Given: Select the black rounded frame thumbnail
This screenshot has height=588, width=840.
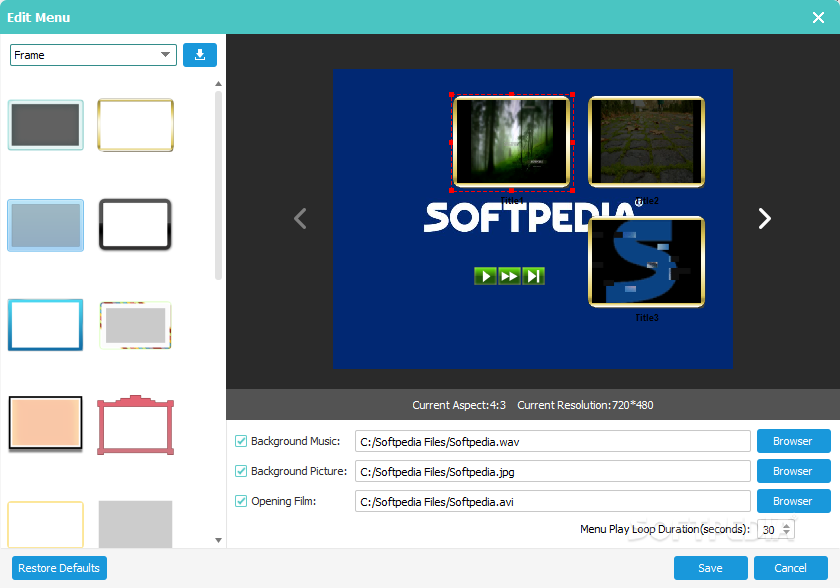Looking at the screenshot, I should coord(136,224).
